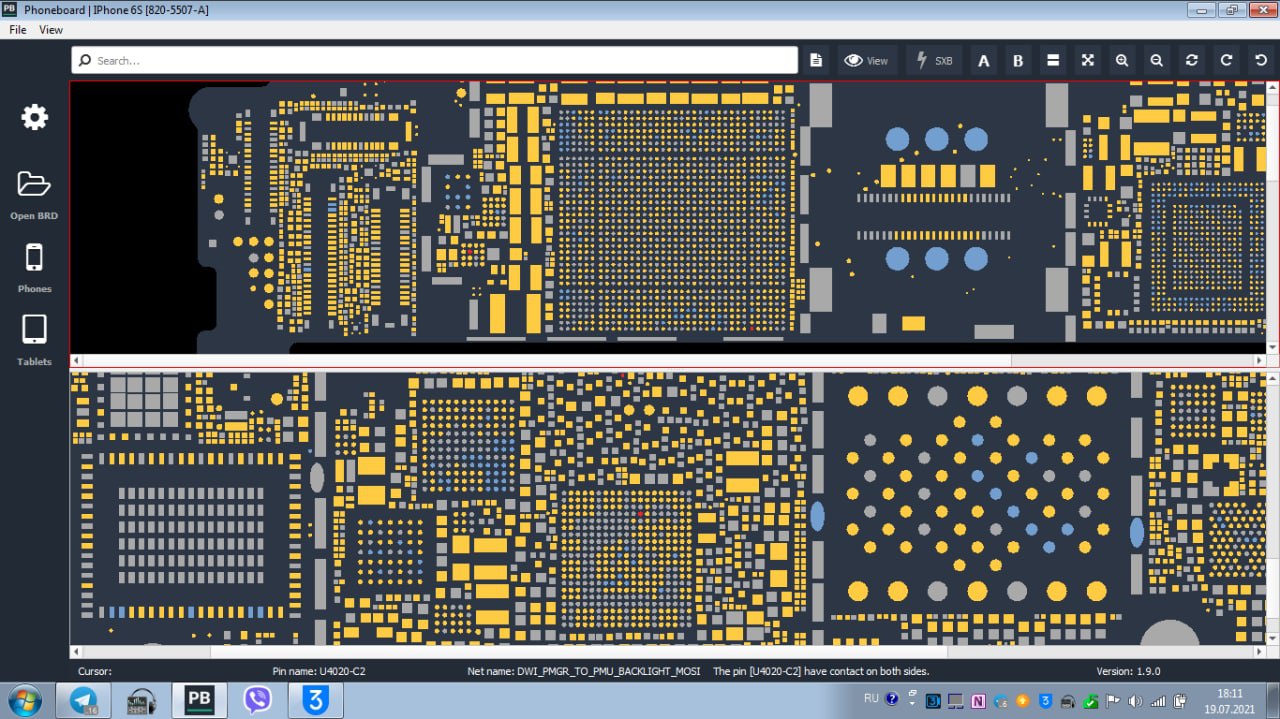The height and width of the screenshot is (719, 1280).
Task: Rotate the board clockwise
Action: 1226,60
